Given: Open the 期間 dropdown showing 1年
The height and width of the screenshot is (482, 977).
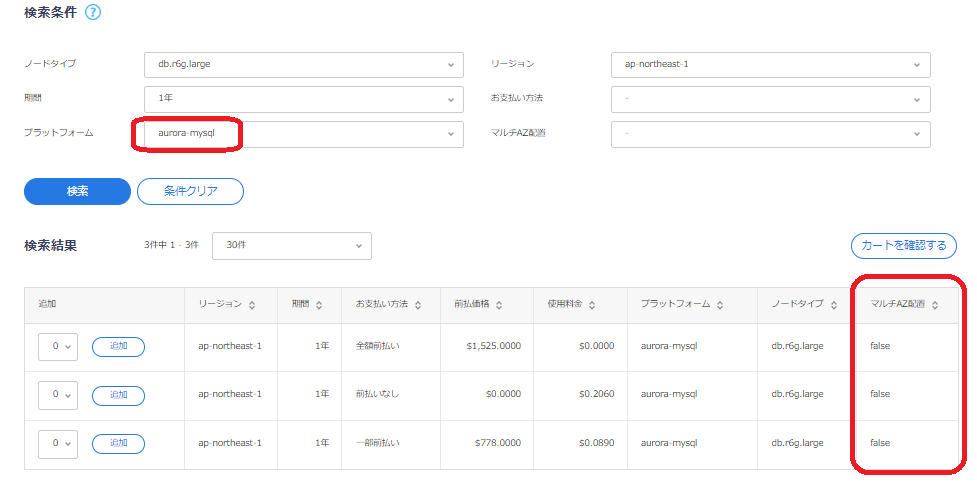Looking at the screenshot, I should click(x=304, y=99).
